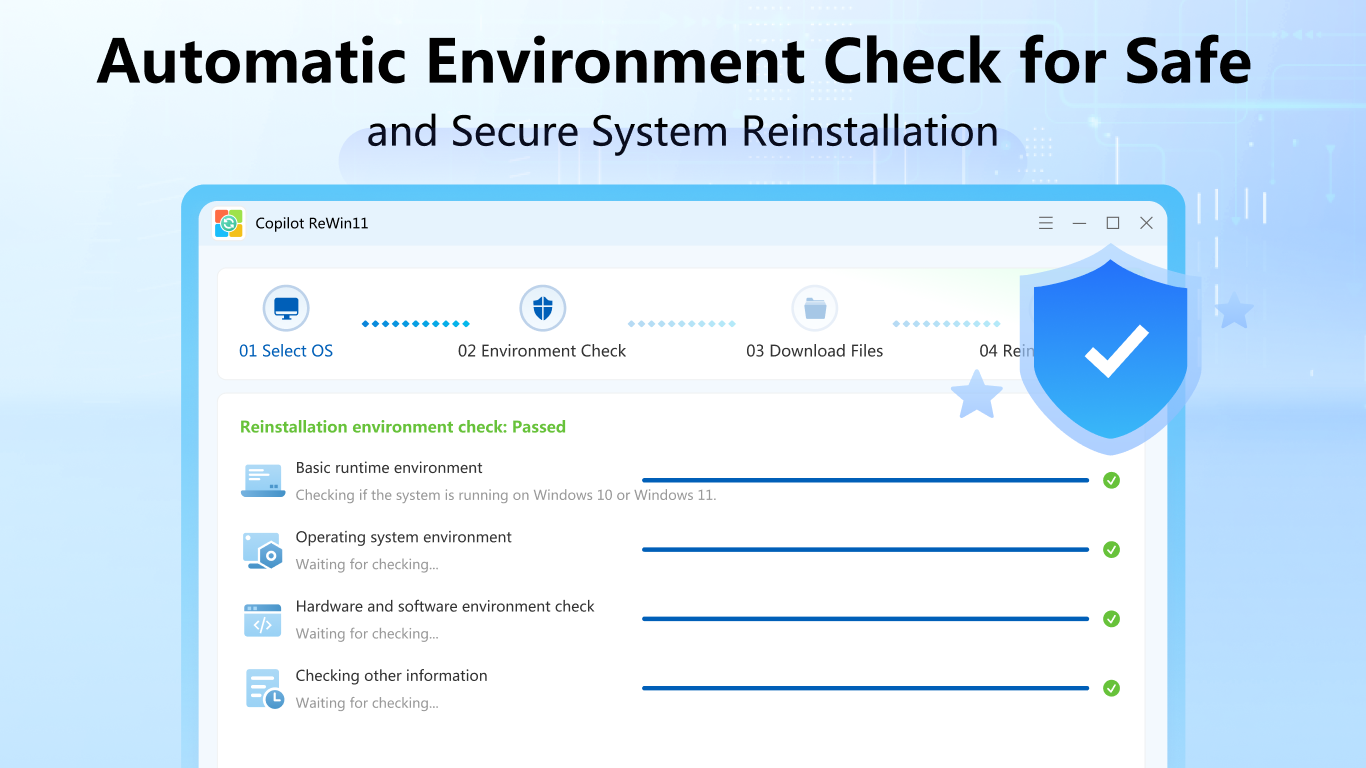Click the 01 Select OS step label
The image size is (1366, 768).
tap(286, 351)
